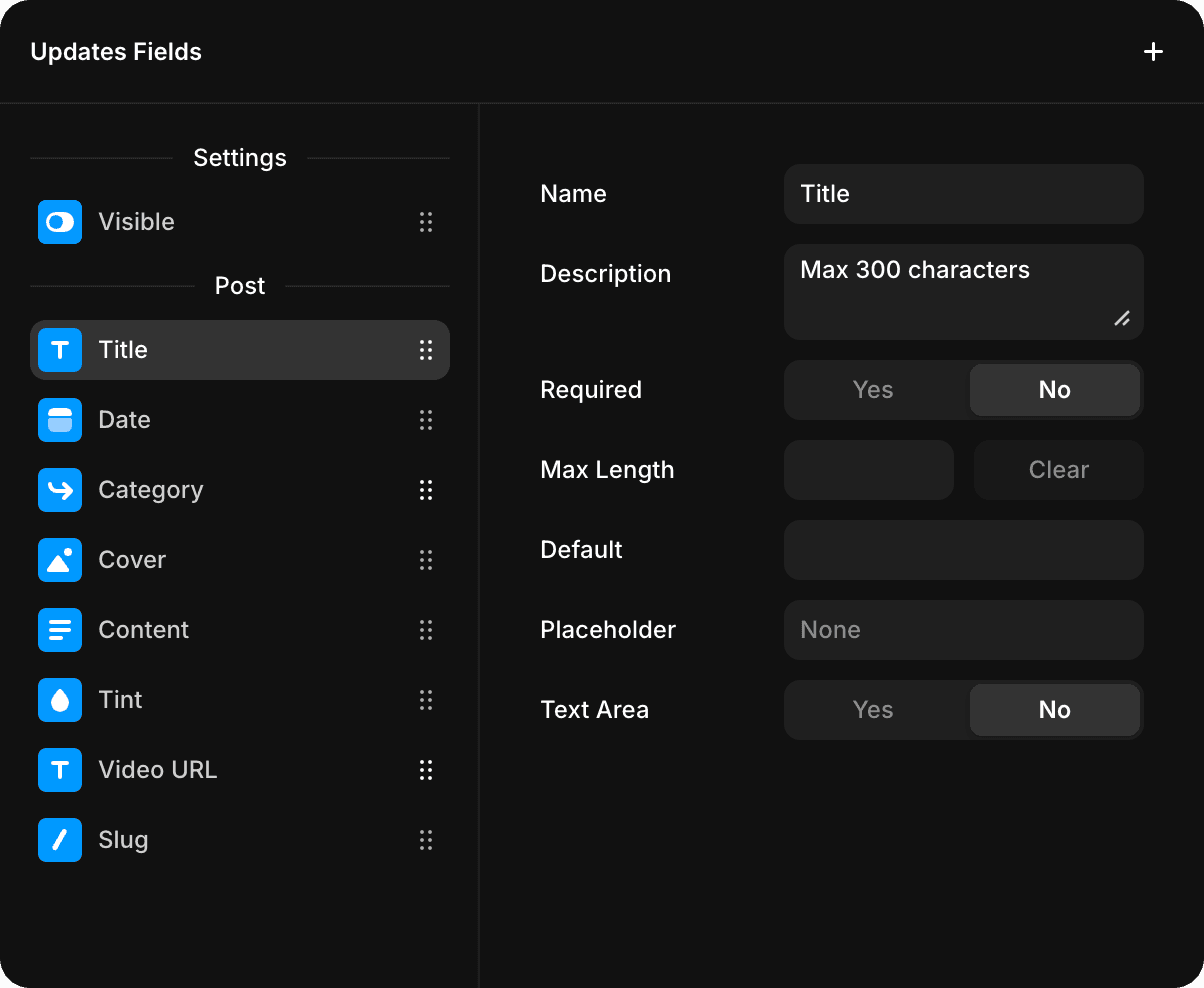
Task: Click the Category field's link arrow icon
Action: [59, 490]
